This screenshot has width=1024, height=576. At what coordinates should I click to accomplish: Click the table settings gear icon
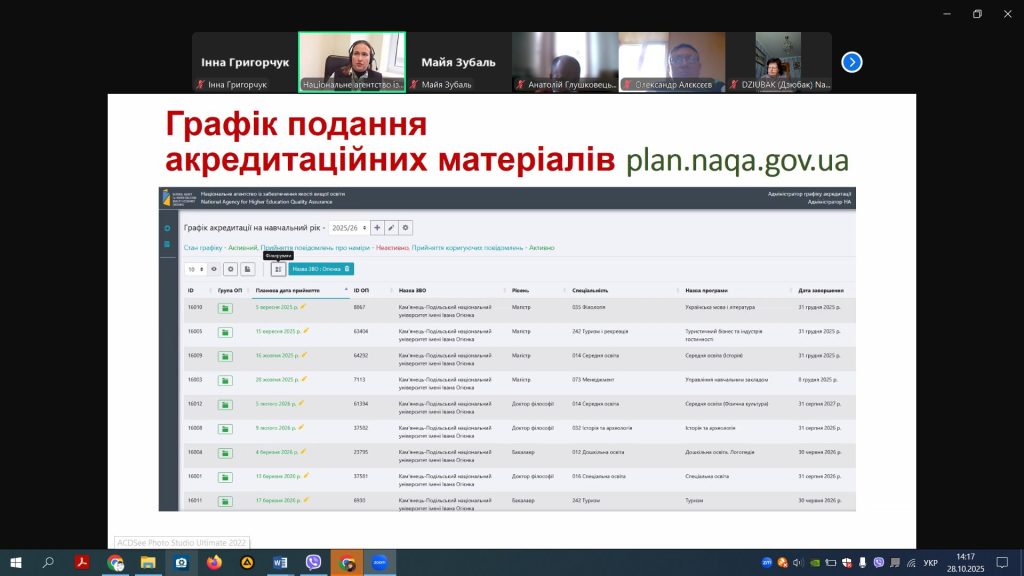click(230, 269)
